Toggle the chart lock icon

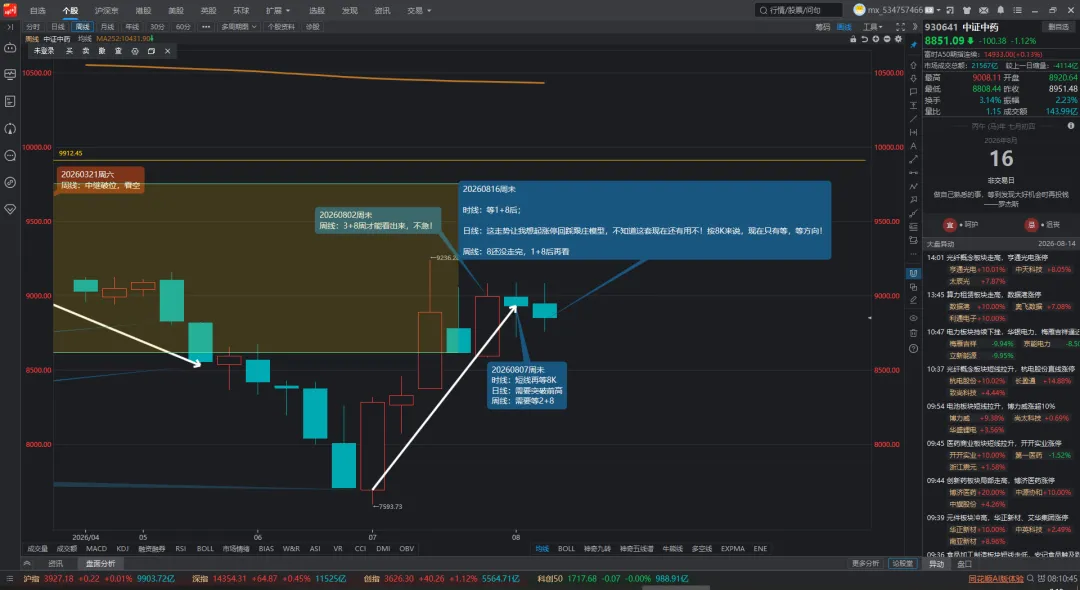pyautogui.click(x=853, y=39)
